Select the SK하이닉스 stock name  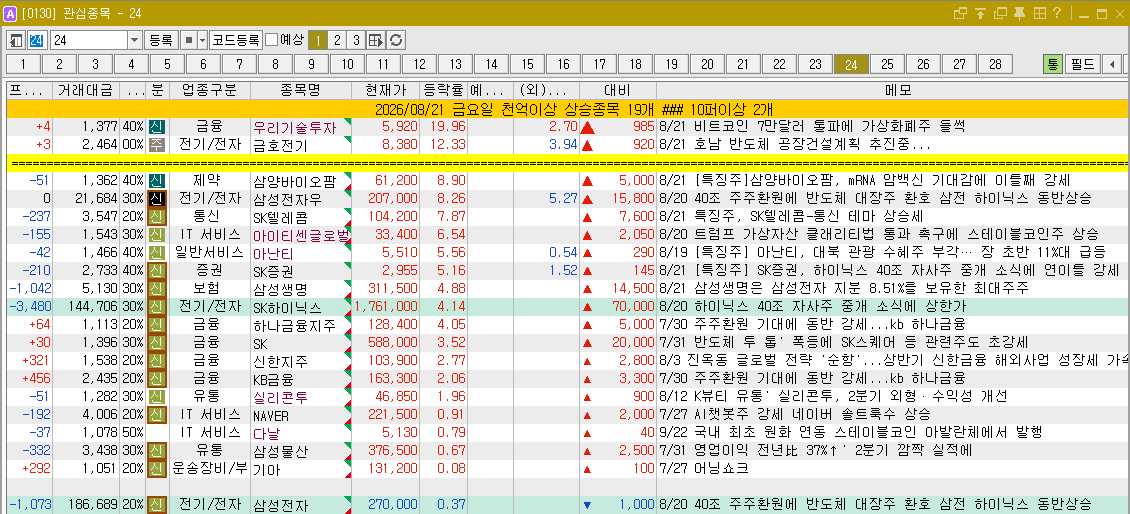coord(287,307)
